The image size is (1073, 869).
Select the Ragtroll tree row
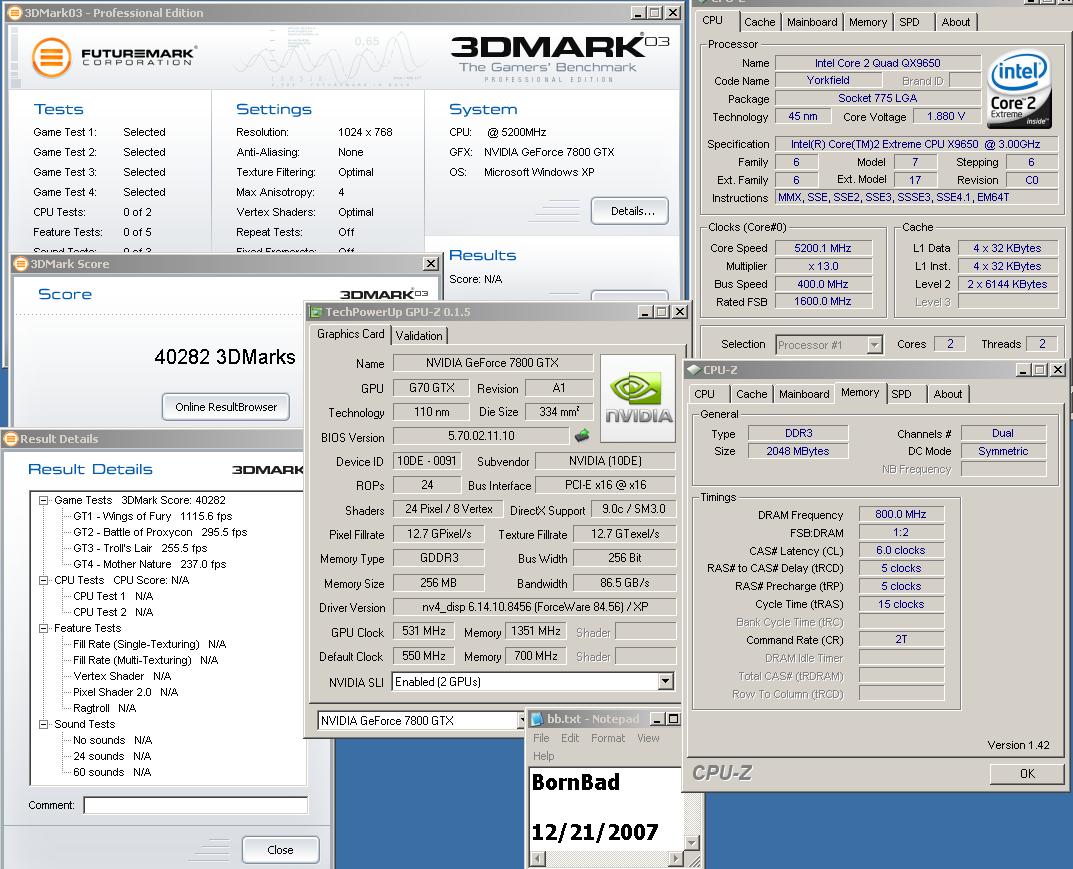(x=104, y=708)
